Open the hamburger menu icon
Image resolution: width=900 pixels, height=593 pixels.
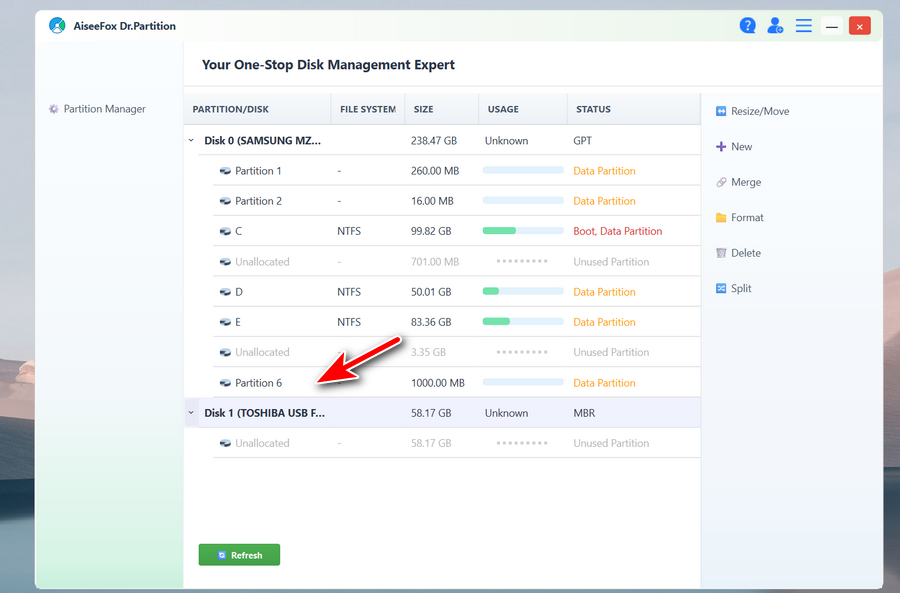(804, 25)
